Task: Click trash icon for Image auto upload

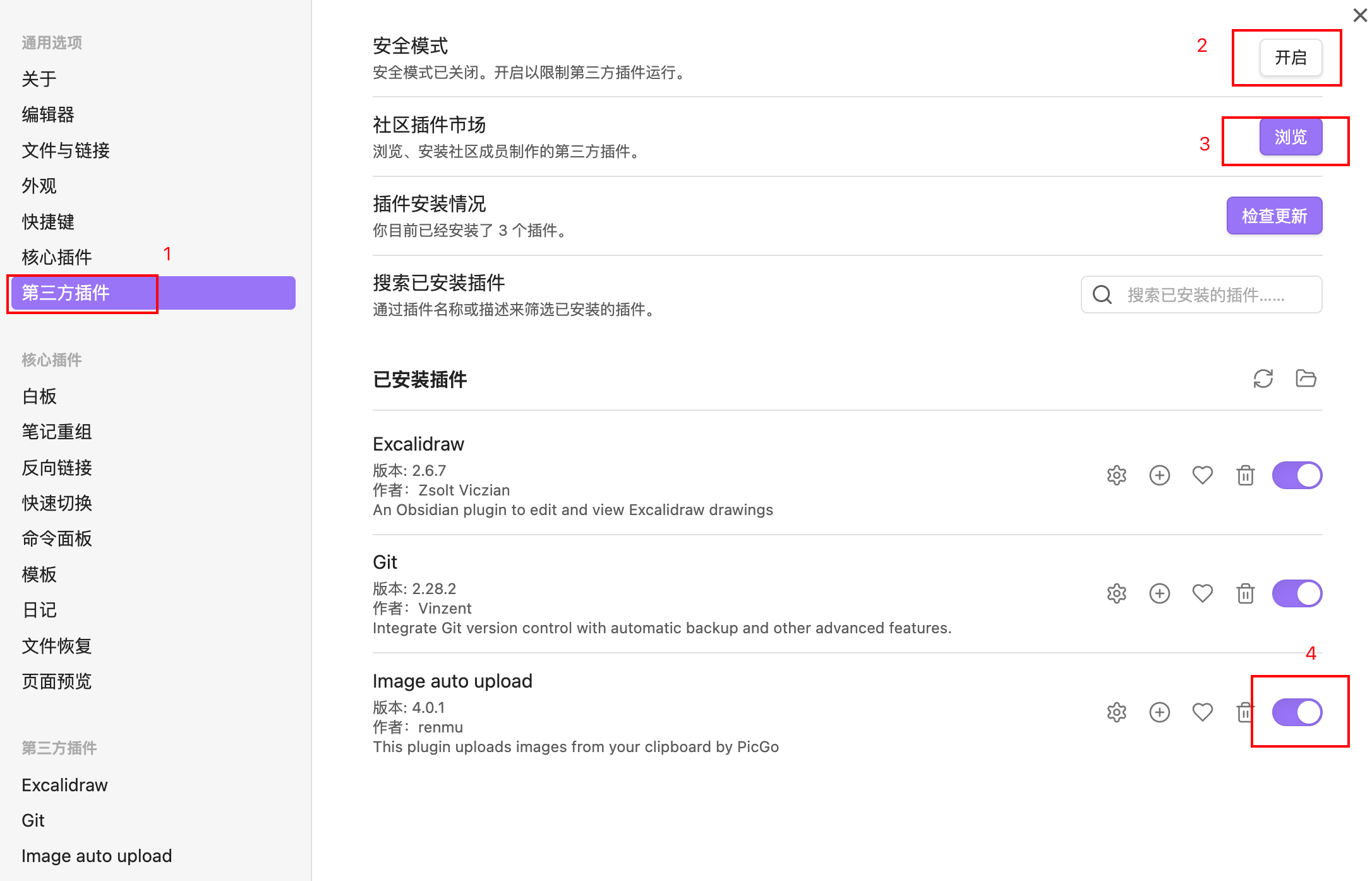Action: (1244, 712)
